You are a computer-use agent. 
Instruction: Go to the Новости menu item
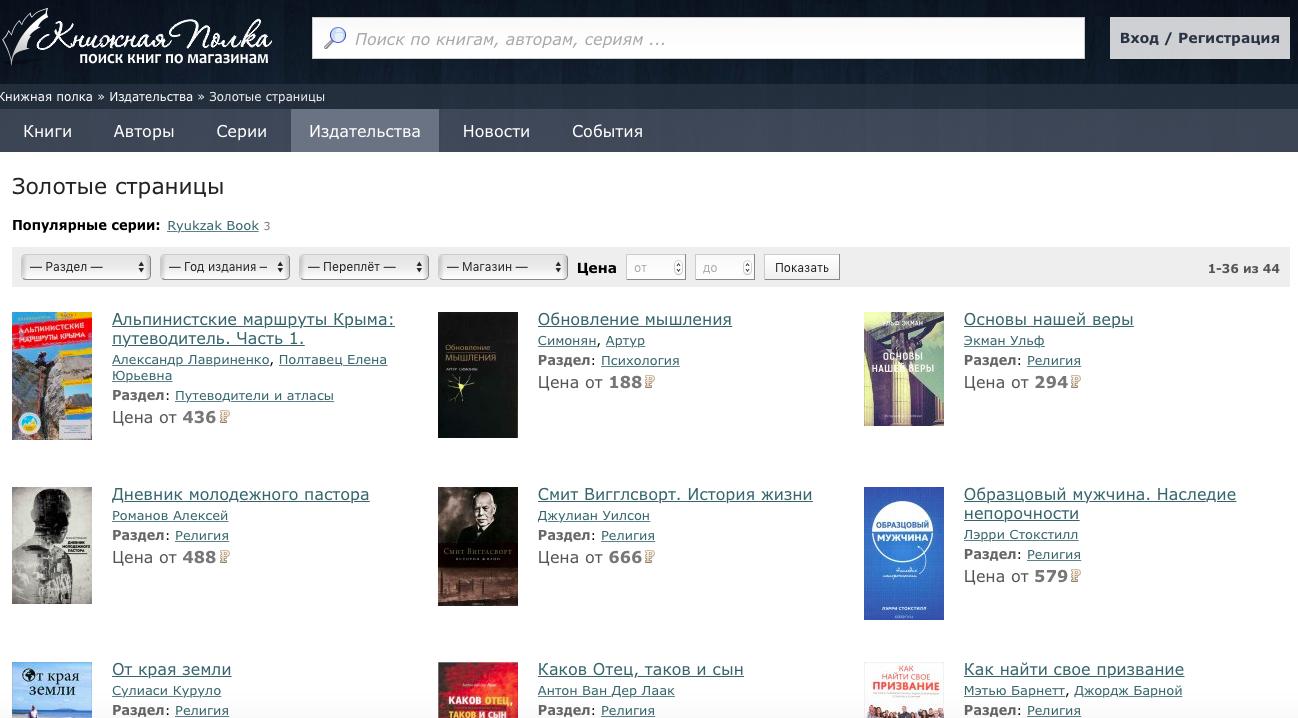[x=496, y=131]
